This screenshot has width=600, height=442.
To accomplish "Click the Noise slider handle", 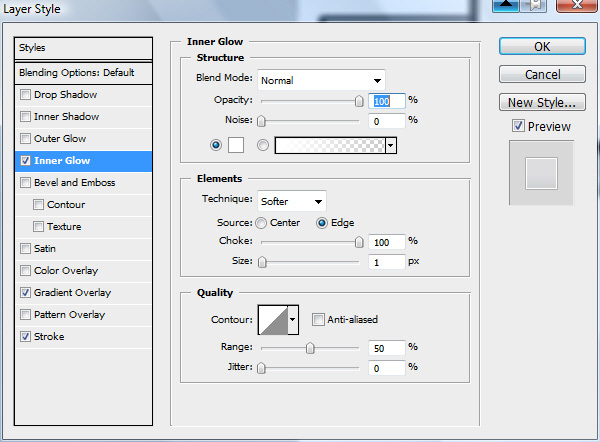I will pos(261,121).
